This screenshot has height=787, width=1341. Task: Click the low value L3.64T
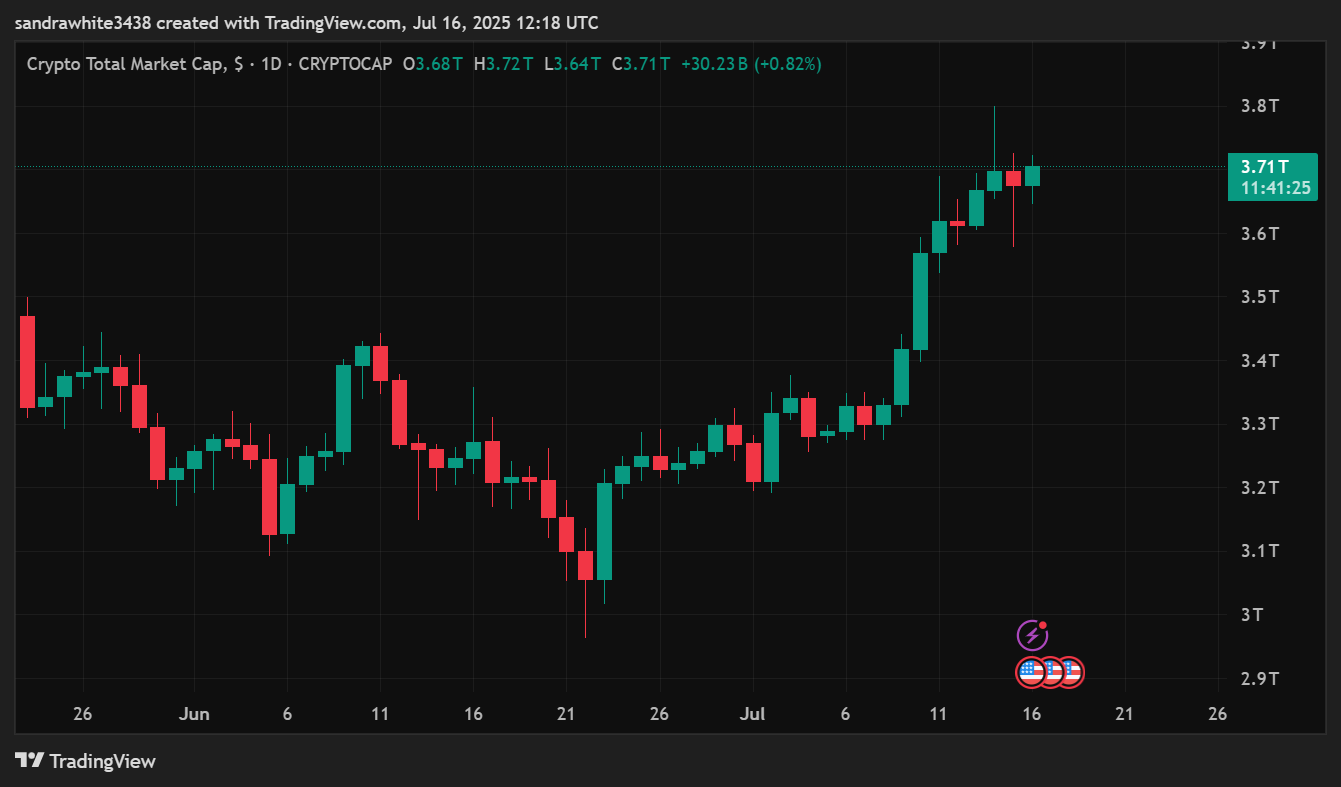pos(572,64)
